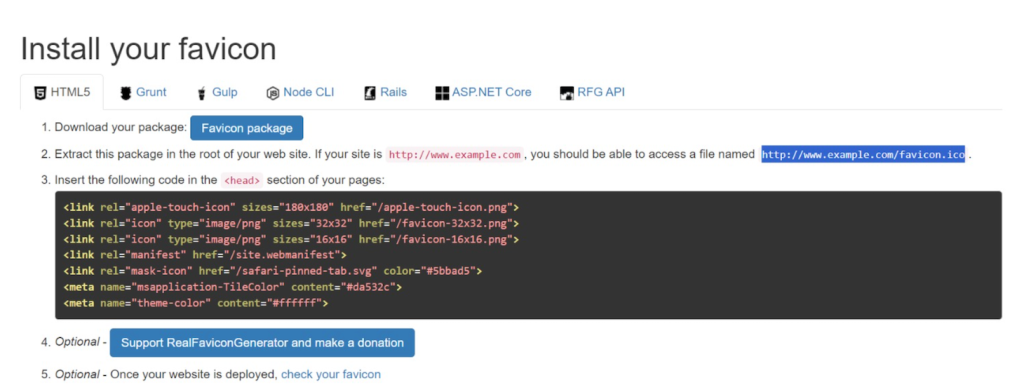
Task: Click the HTML5 shield icon
Action: 40,93
